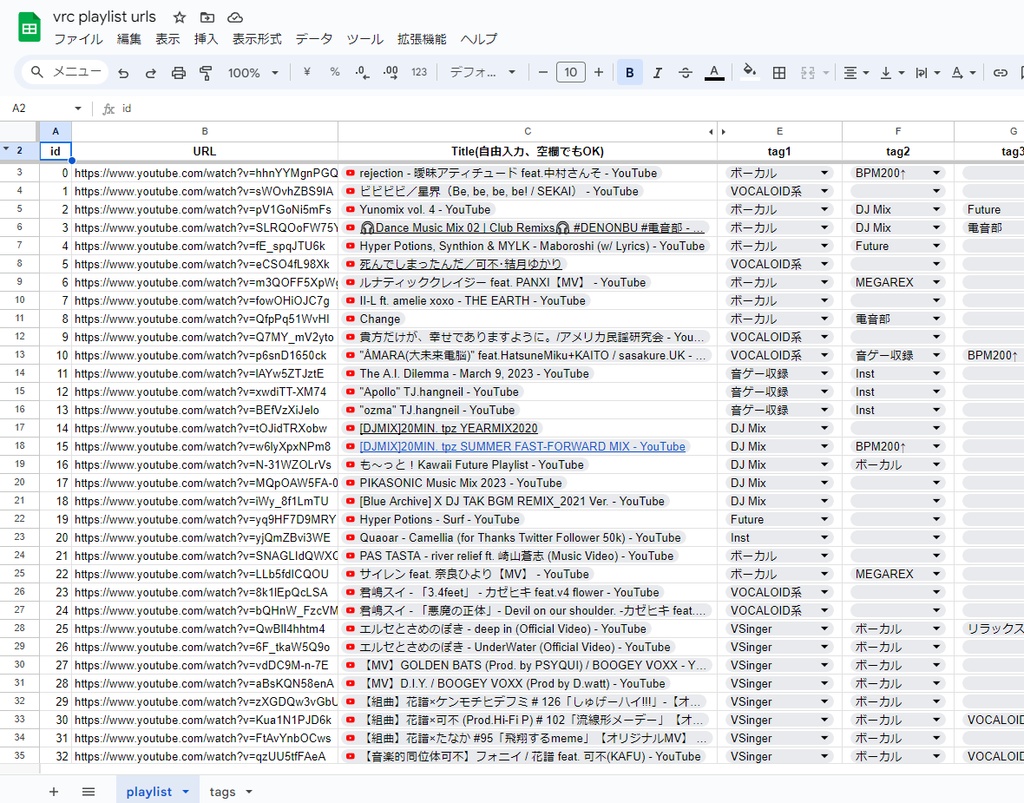Expand hidden column D via right arrow
The image size is (1024, 803).
tap(724, 132)
